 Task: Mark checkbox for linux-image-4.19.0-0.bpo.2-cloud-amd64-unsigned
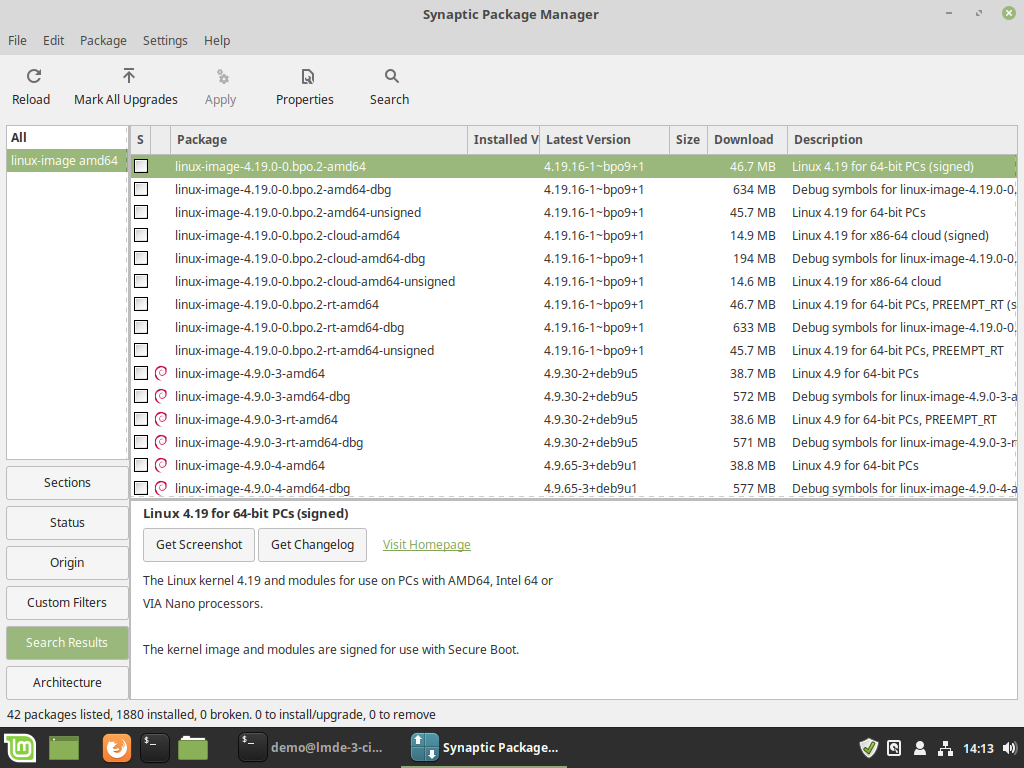141,281
